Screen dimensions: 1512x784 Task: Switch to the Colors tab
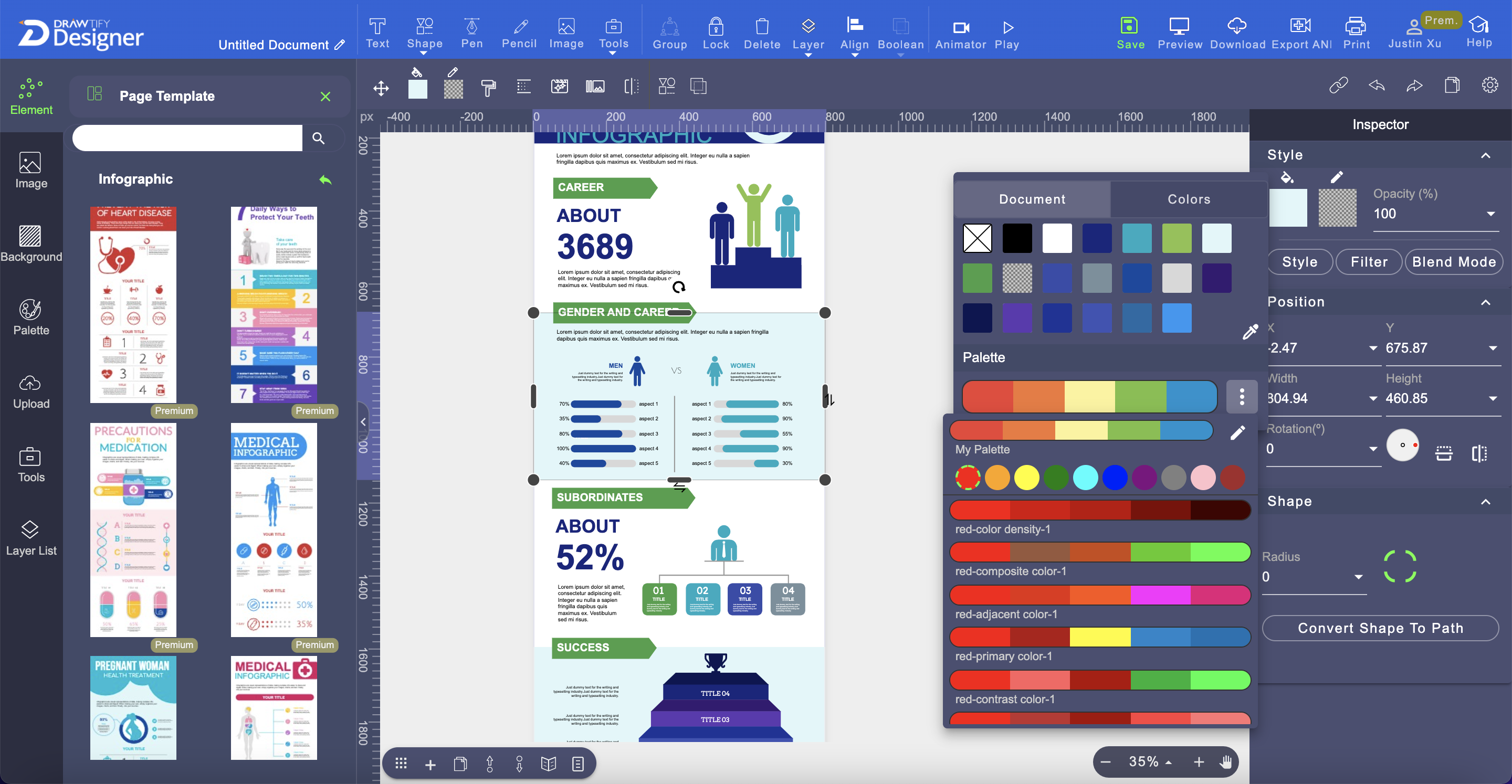[x=1188, y=199]
